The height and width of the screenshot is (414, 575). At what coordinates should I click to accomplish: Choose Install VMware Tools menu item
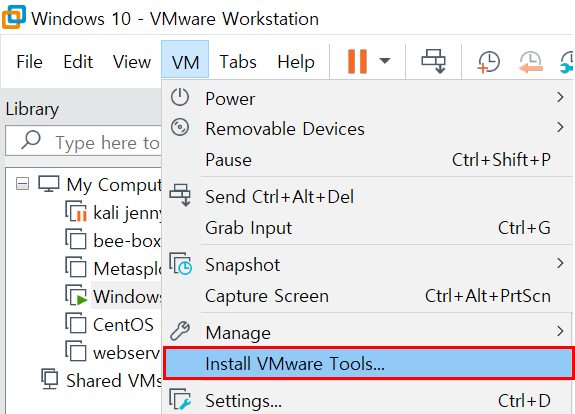click(x=368, y=363)
